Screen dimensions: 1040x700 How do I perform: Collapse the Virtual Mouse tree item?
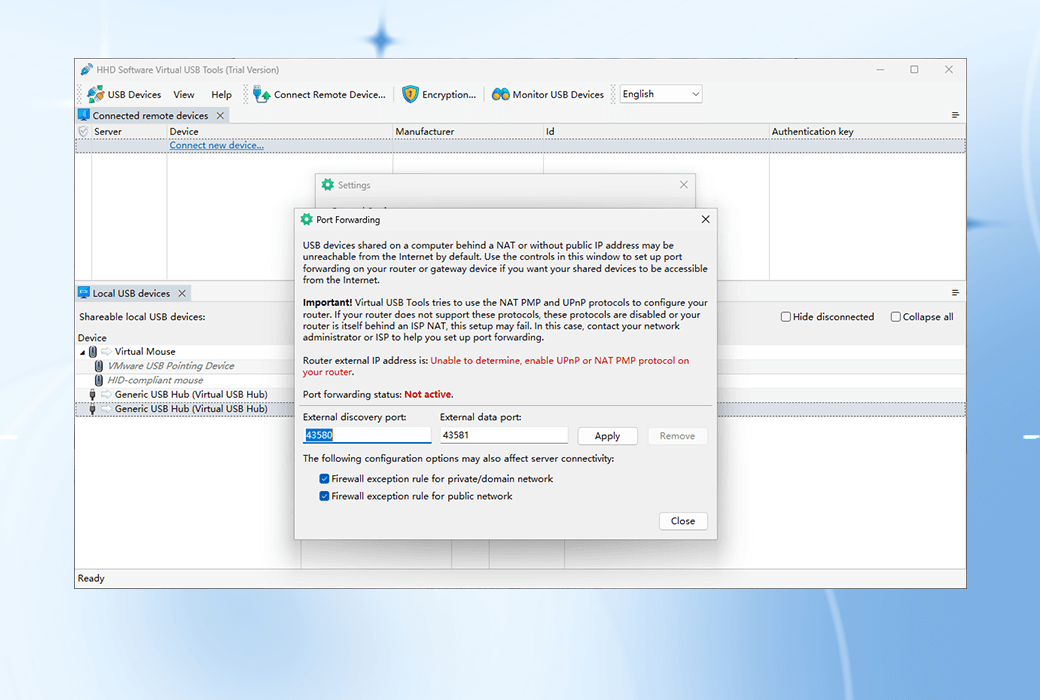[84, 351]
